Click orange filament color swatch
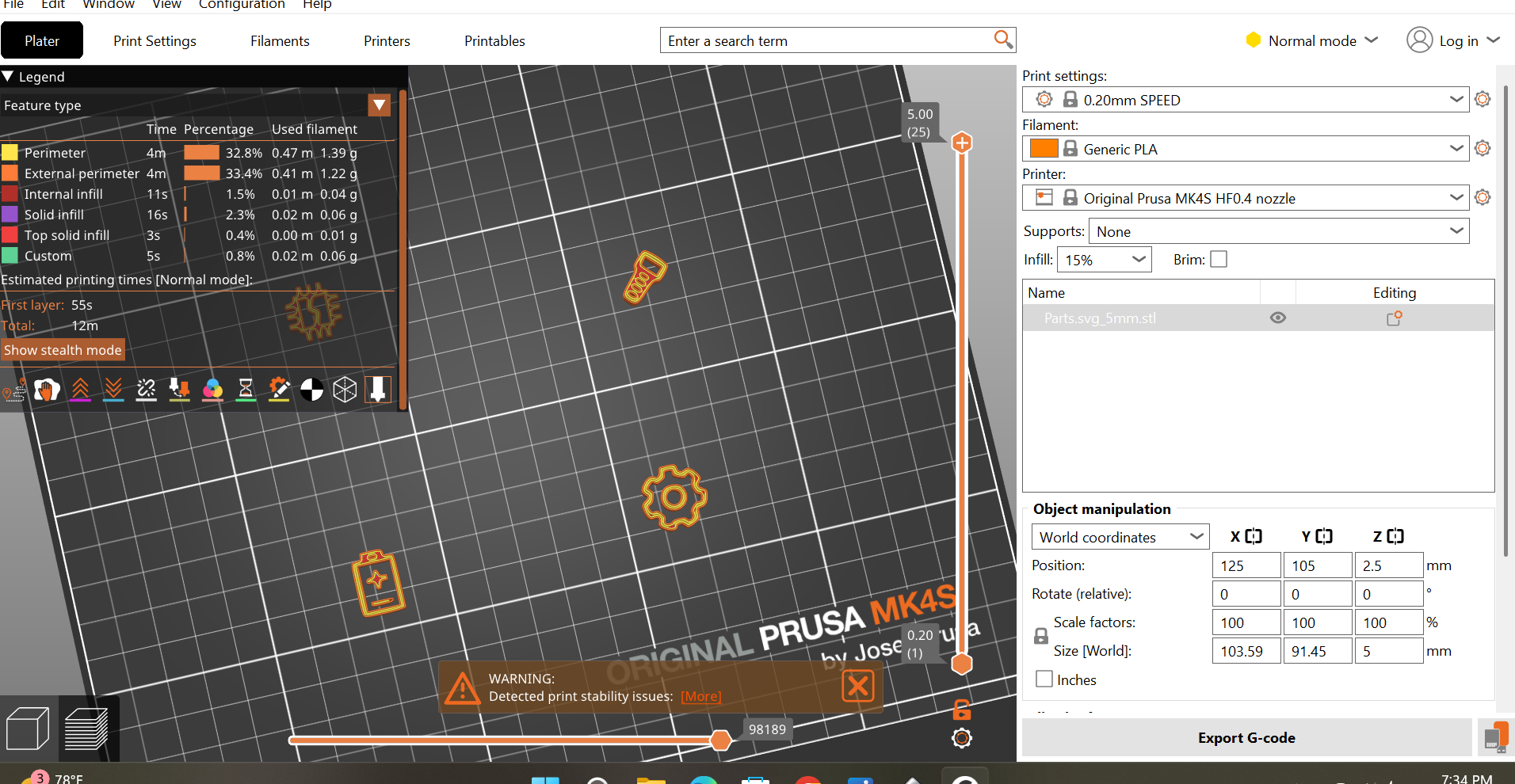The width and height of the screenshot is (1515, 784). 1044,148
